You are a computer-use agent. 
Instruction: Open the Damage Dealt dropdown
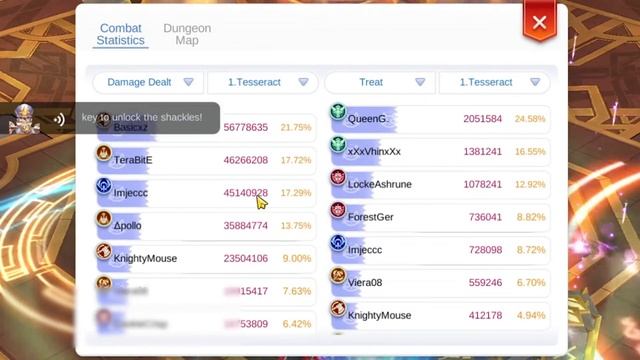coord(149,82)
